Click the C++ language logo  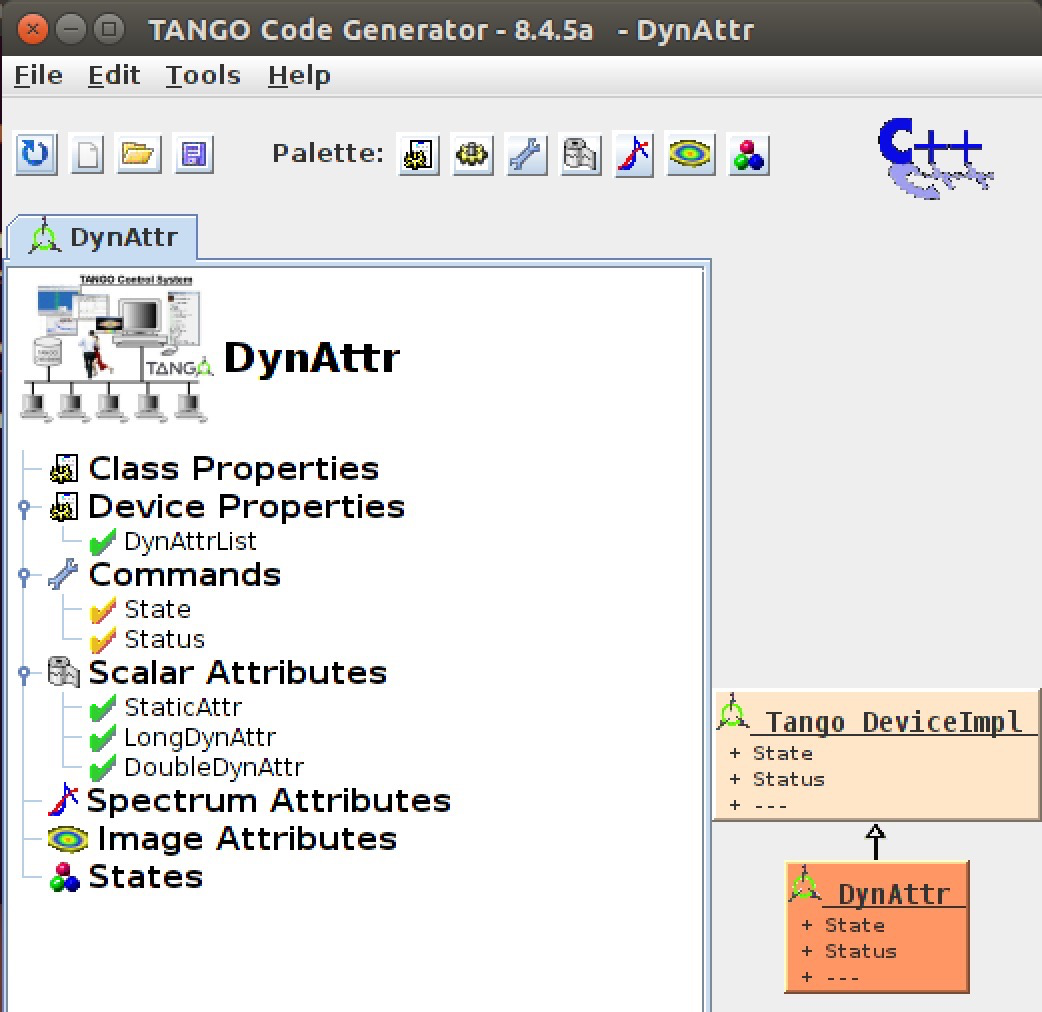coord(934,158)
